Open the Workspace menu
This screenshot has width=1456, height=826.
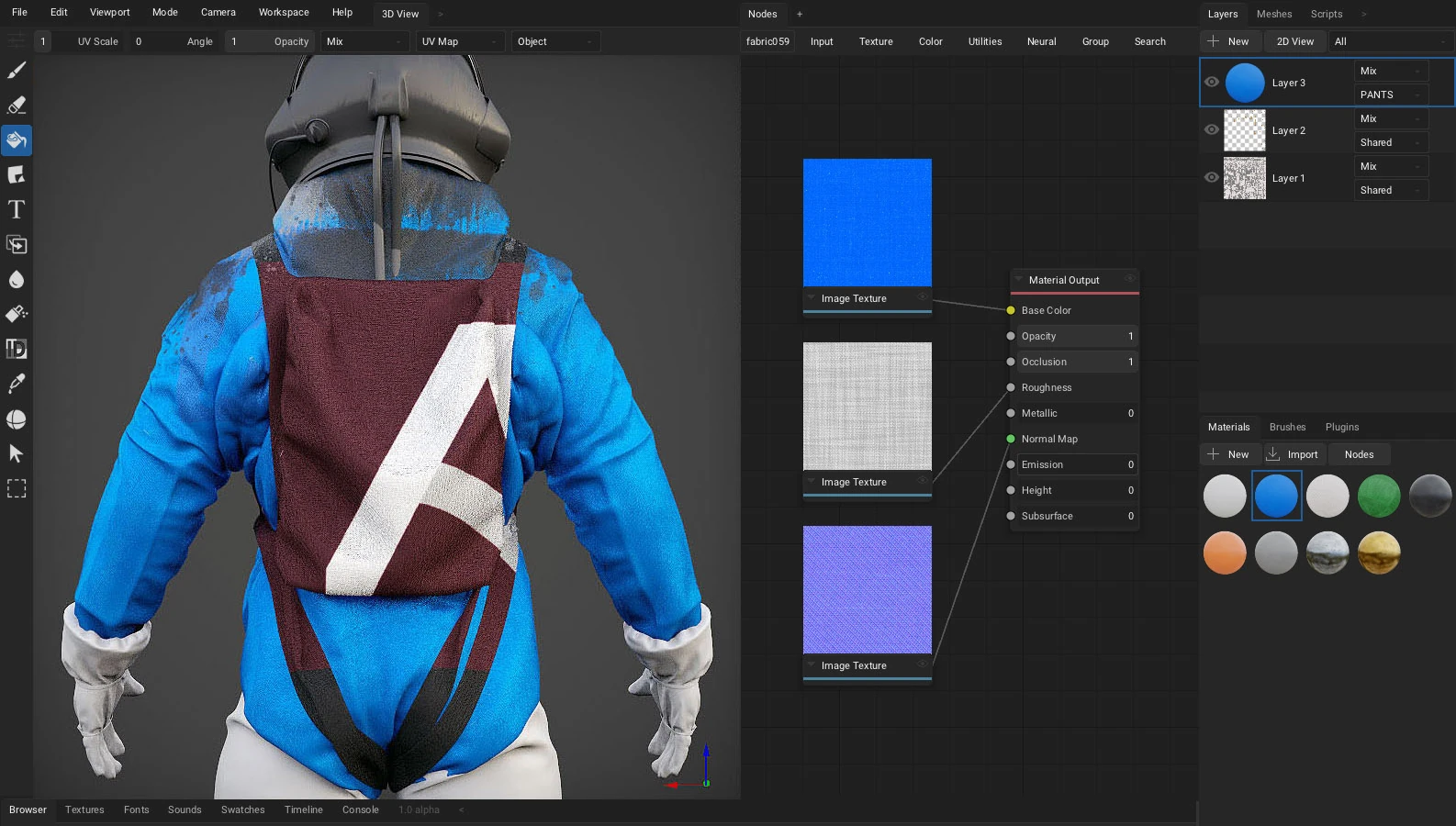(284, 12)
